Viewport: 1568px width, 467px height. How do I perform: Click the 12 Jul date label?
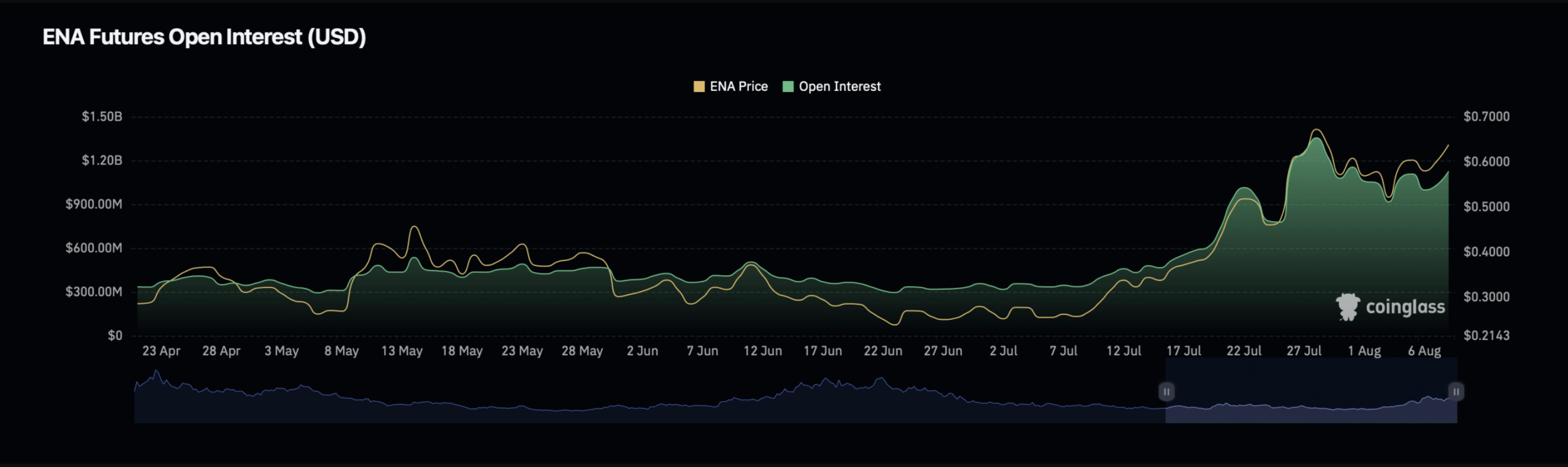[x=1124, y=351]
